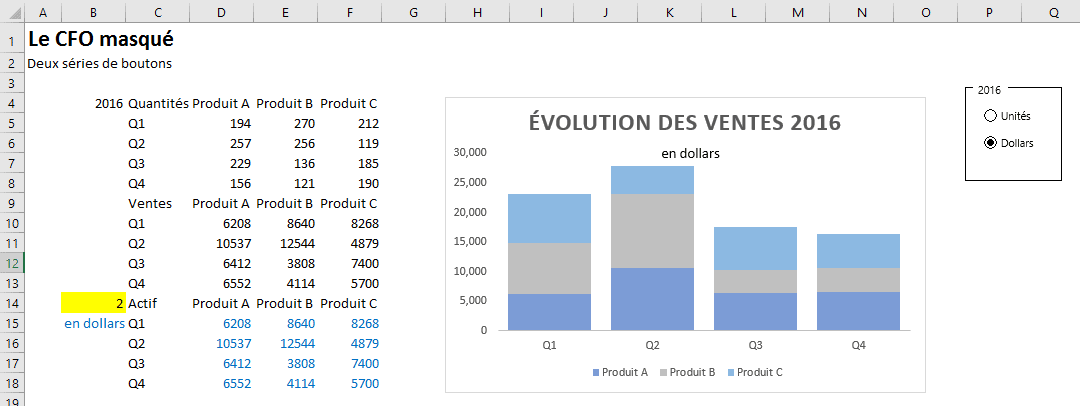Screen dimensions: 1080x406
Task: Click the yellow cell containing 2
Action: 93,303
